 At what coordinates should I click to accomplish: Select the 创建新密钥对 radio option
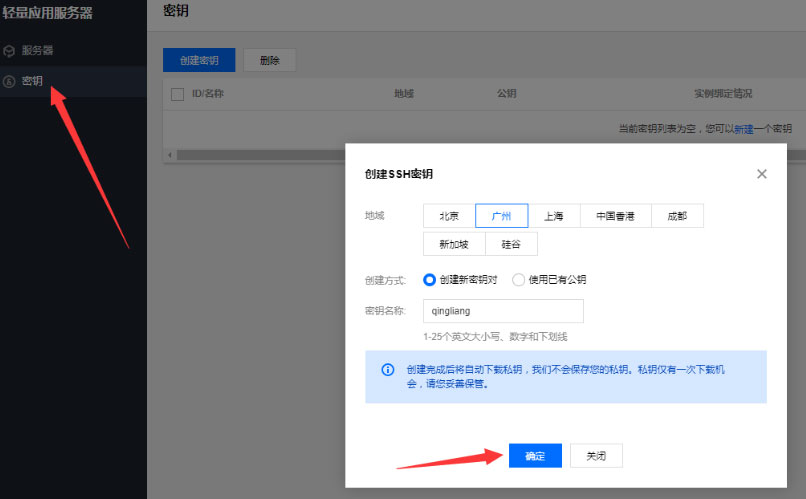[430, 280]
